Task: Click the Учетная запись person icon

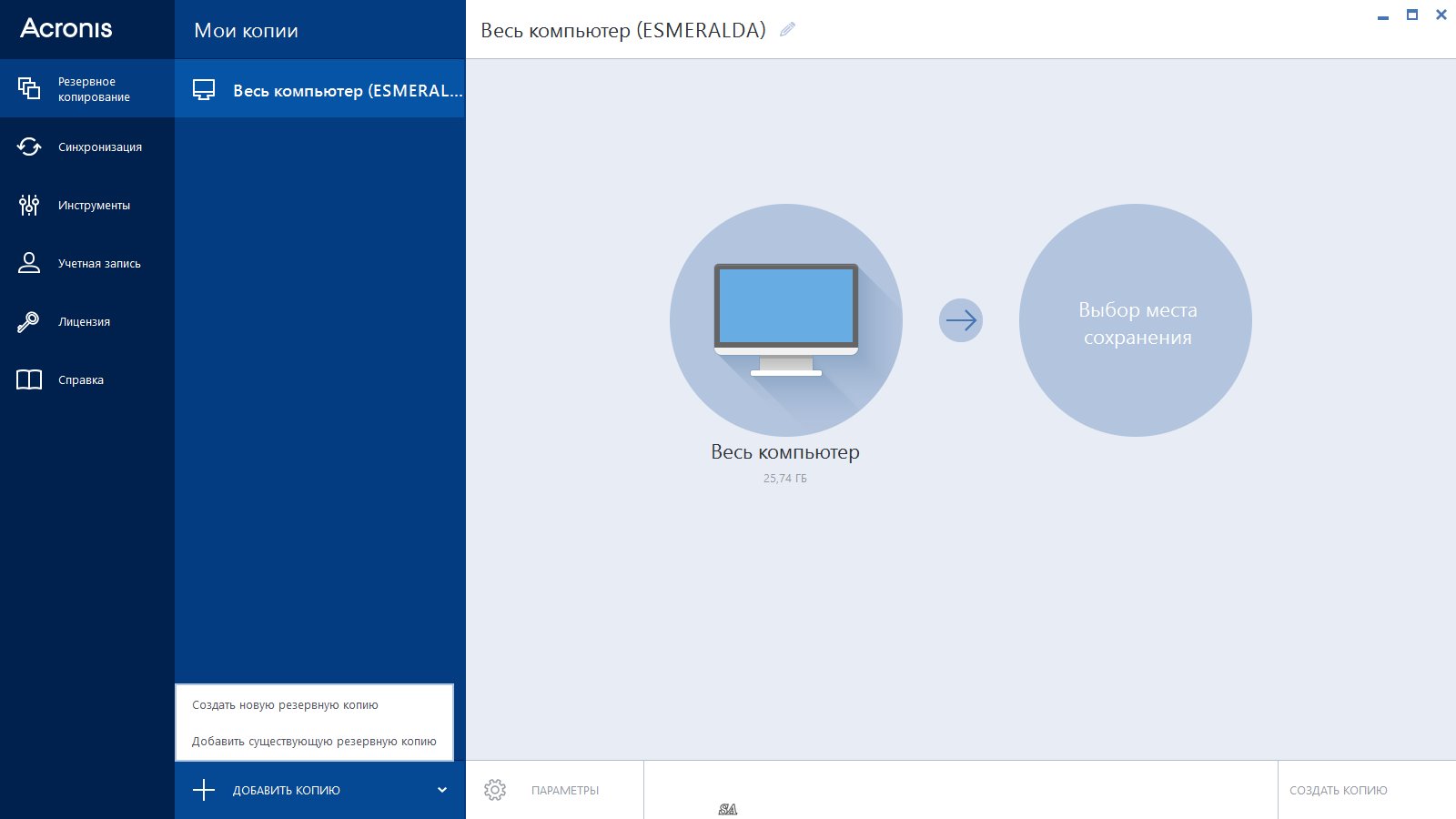Action: click(x=29, y=263)
